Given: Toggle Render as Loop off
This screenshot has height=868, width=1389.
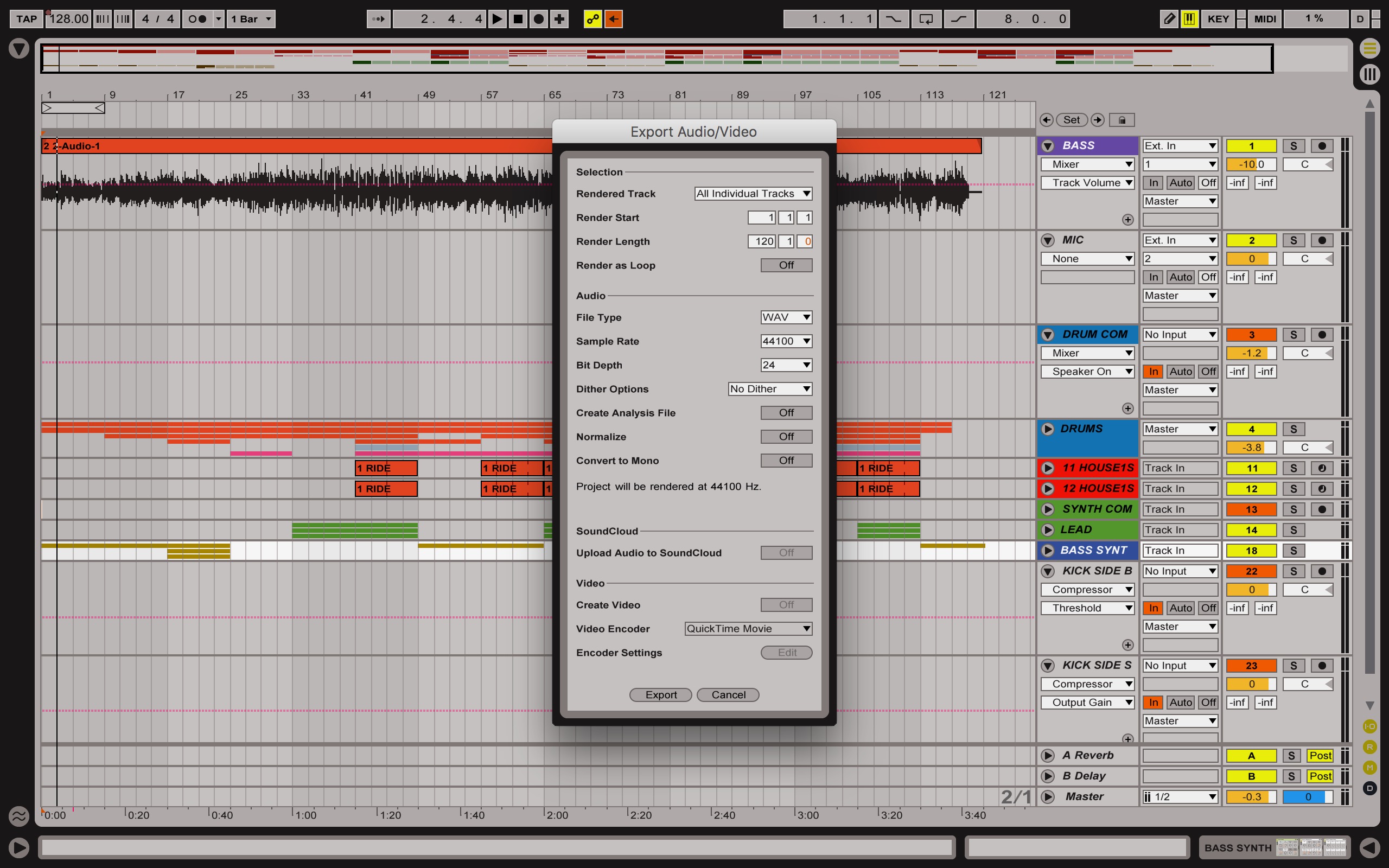Looking at the screenshot, I should (786, 265).
